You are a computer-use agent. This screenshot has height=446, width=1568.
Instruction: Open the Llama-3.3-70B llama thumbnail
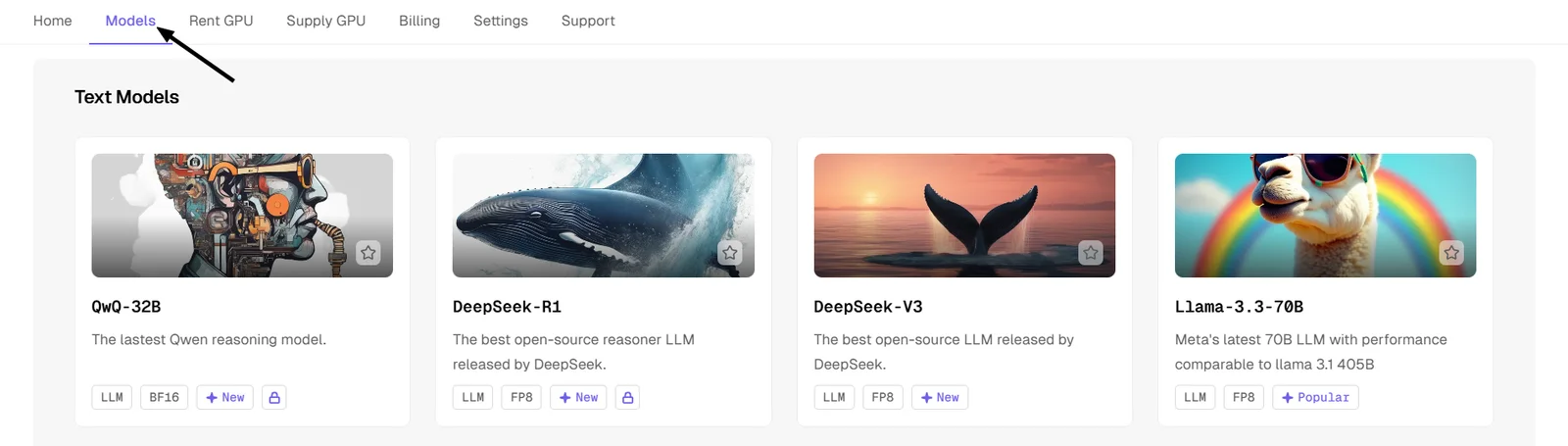coord(1325,216)
